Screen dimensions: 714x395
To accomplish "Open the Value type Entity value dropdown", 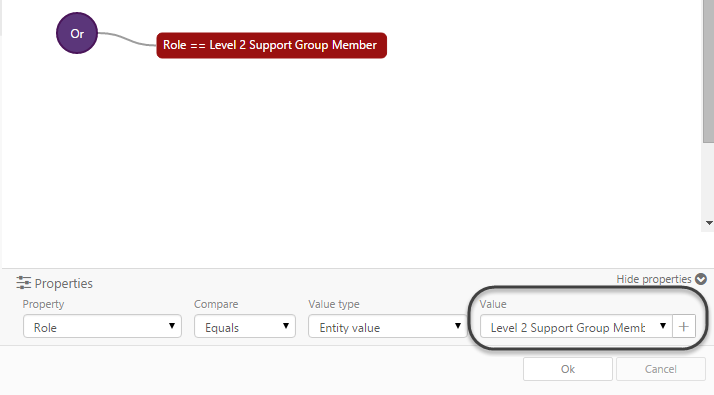I will pyautogui.click(x=388, y=326).
